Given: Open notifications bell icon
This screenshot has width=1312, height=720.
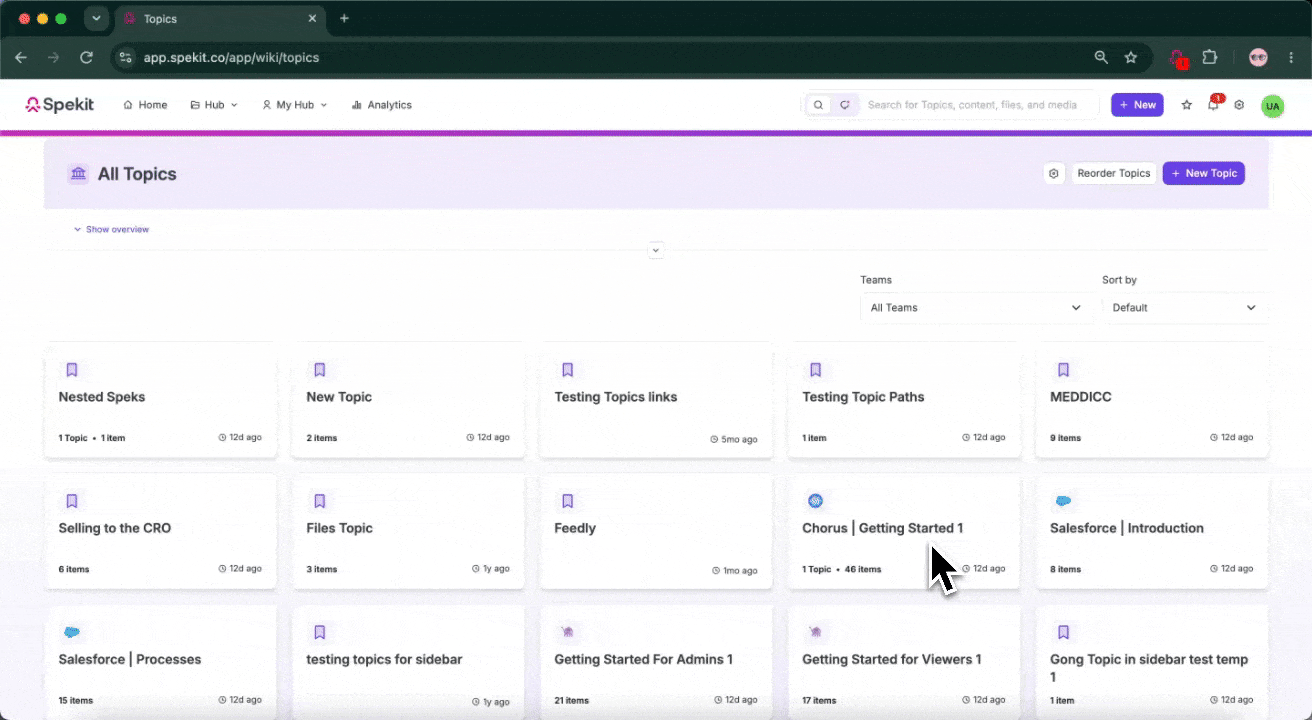Looking at the screenshot, I should [1213, 105].
